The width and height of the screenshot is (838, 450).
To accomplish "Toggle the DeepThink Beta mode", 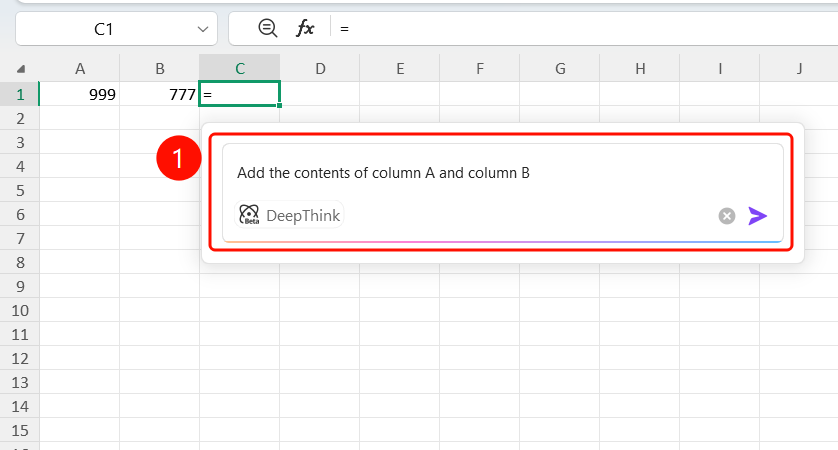I will (x=290, y=215).
